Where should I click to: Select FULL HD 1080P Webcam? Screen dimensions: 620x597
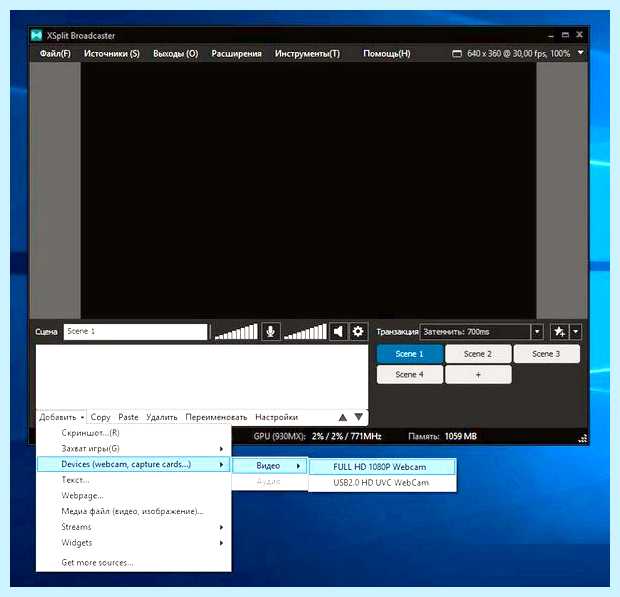(382, 467)
